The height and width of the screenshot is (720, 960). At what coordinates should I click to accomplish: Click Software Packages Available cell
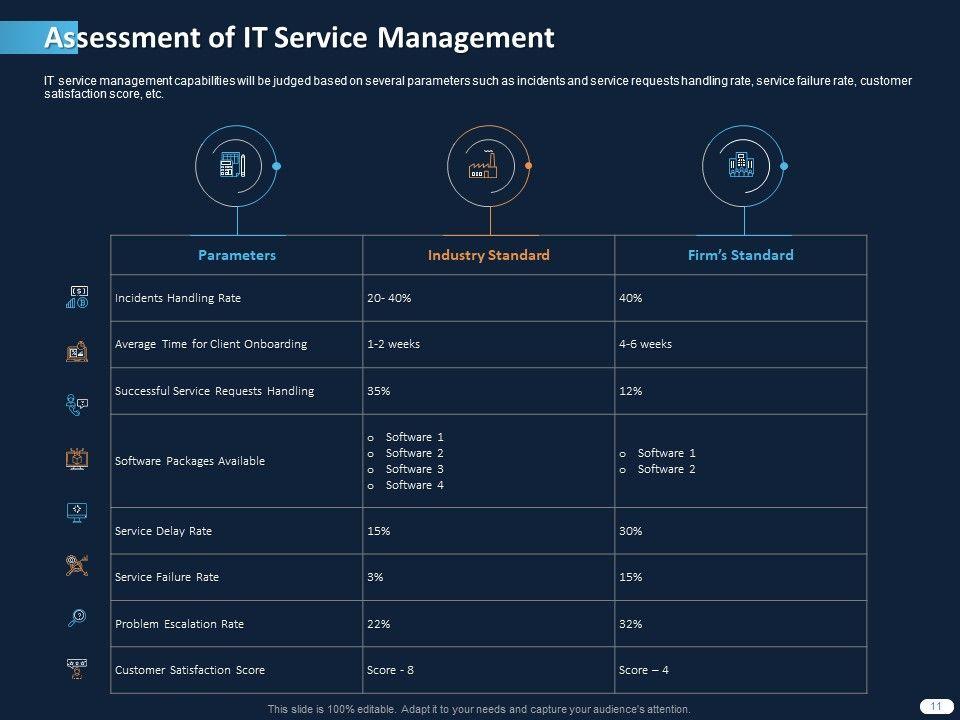click(236, 461)
